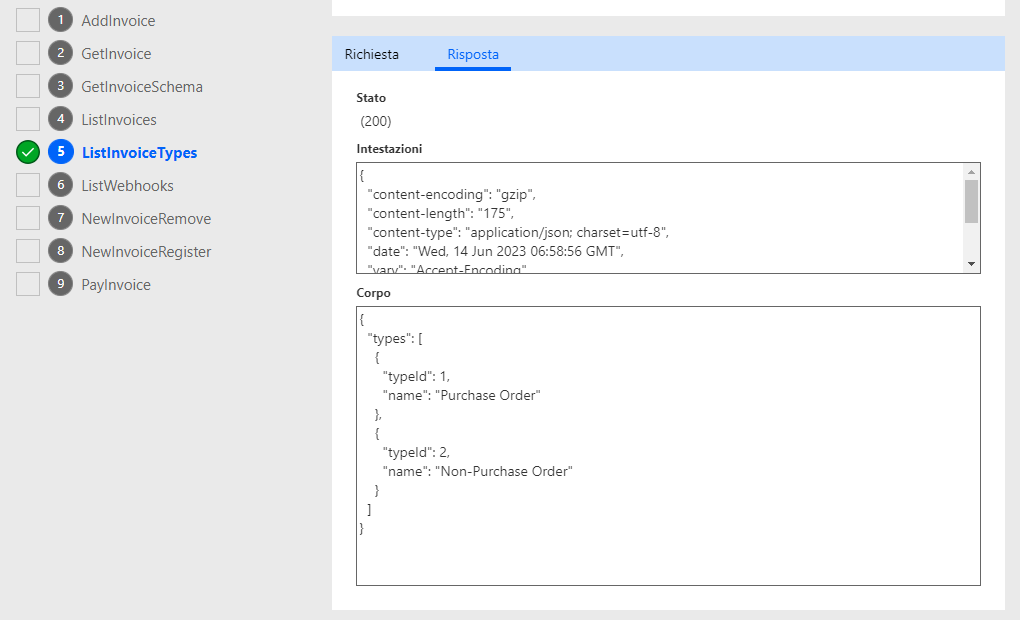Click step number 3 circle

[60, 86]
